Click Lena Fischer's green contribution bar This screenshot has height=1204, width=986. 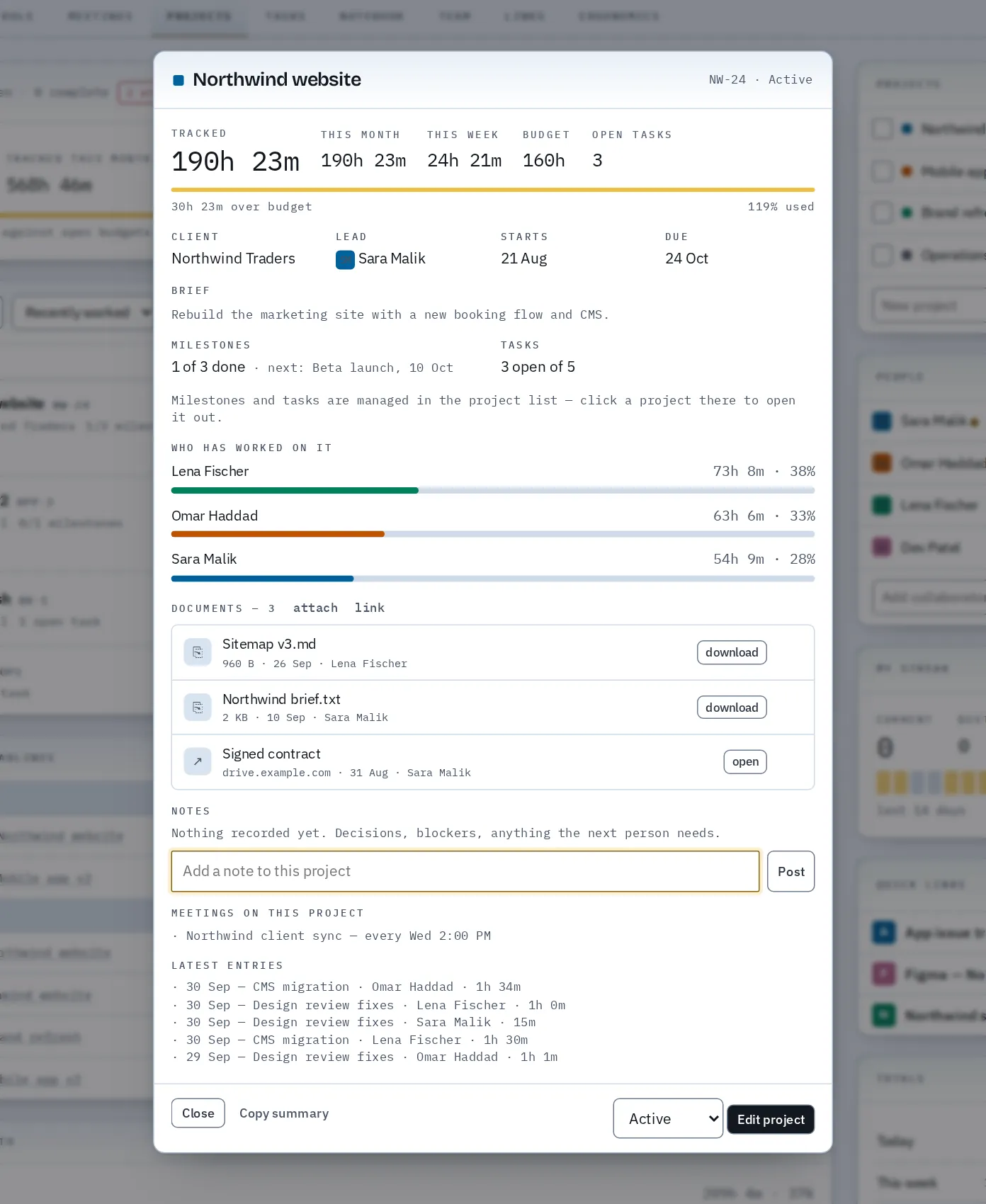(x=295, y=490)
